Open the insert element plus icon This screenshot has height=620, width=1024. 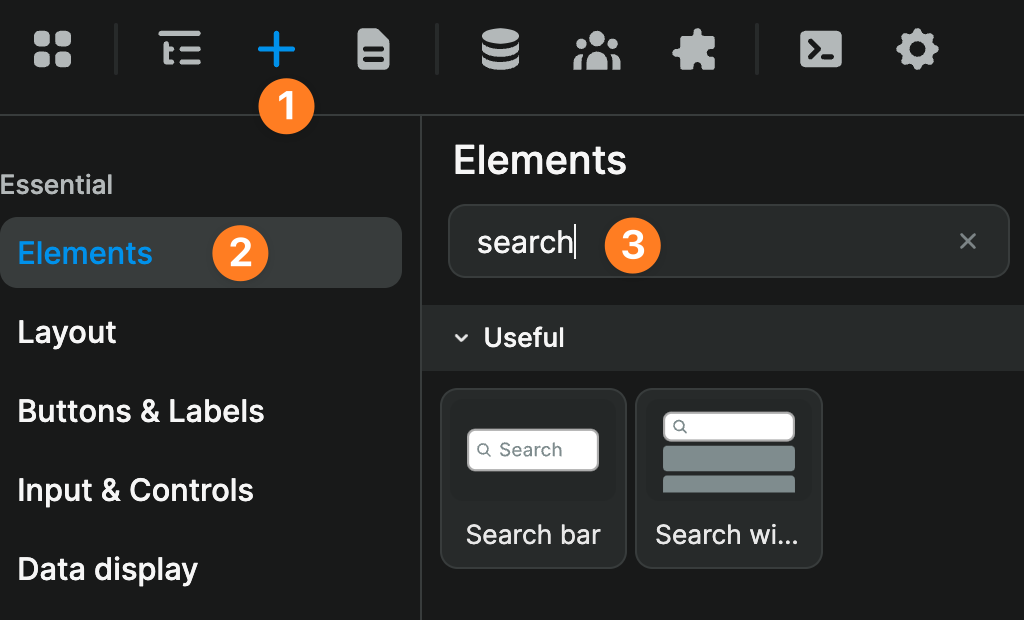pos(277,49)
